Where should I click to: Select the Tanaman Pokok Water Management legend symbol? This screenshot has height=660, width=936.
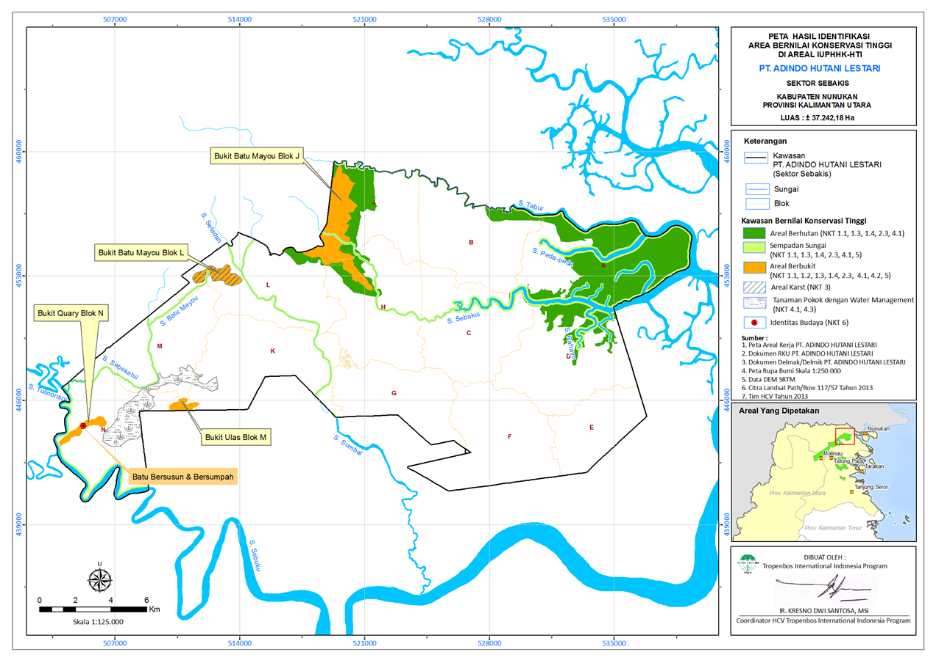pos(755,302)
